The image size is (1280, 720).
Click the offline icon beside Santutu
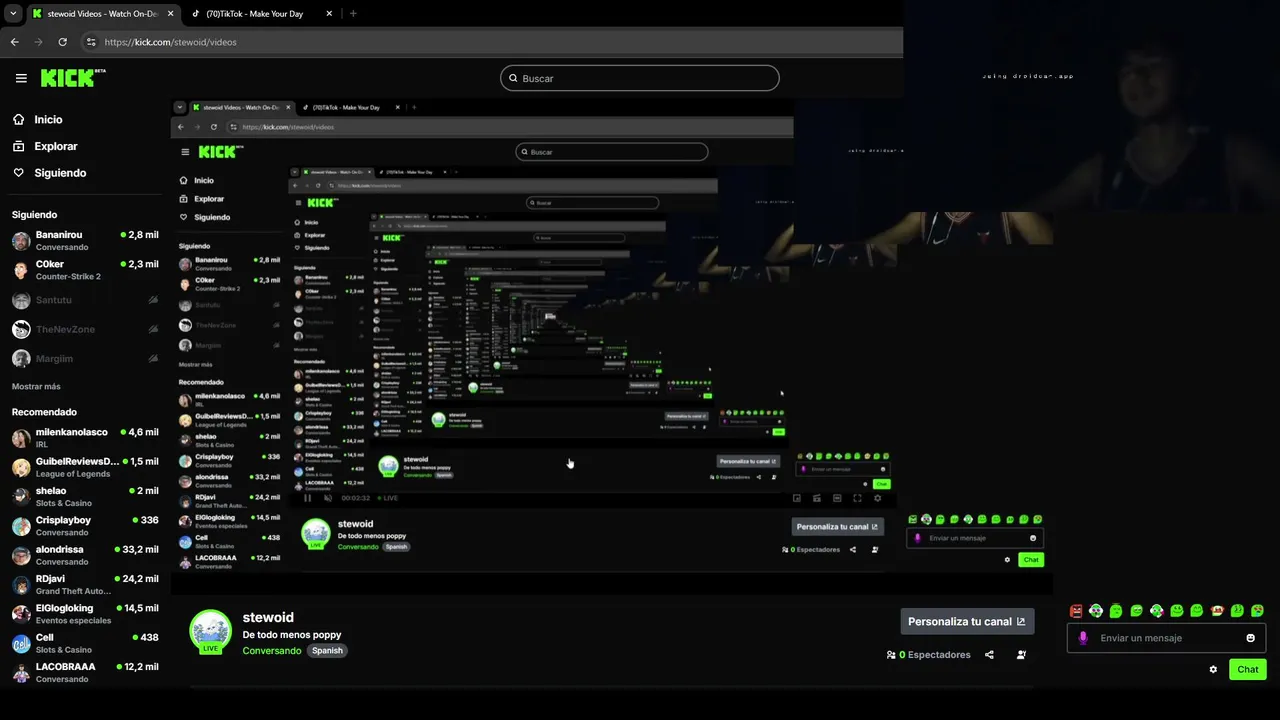(153, 300)
